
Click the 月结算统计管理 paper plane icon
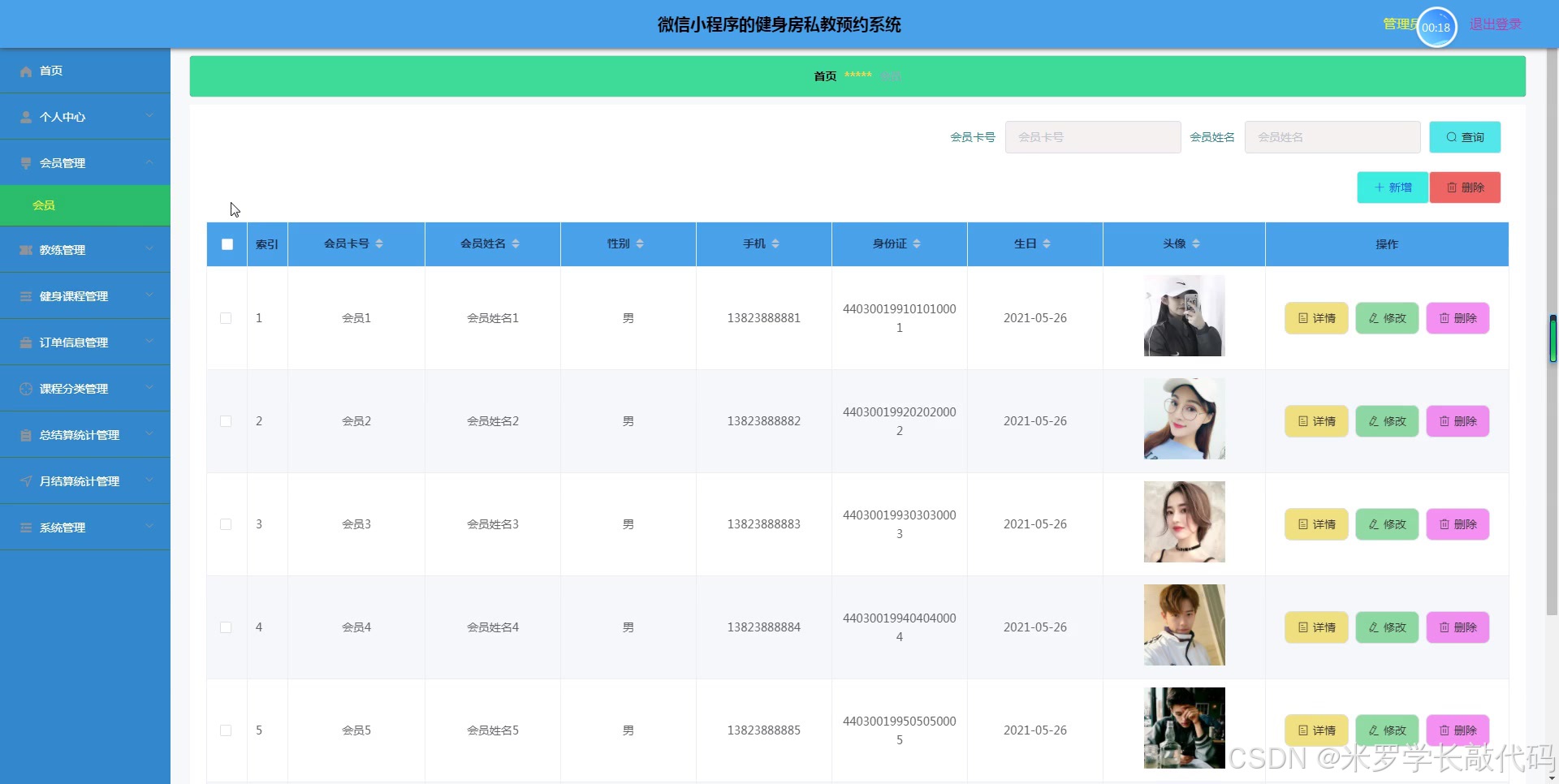[x=26, y=482]
